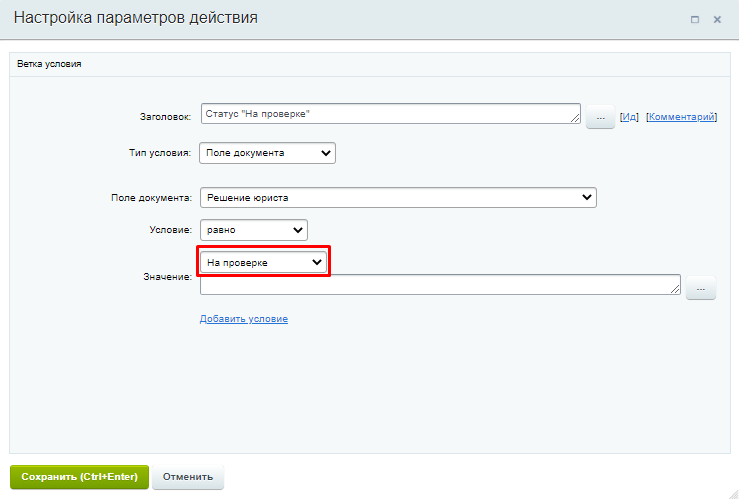This screenshot has height=500, width=739.
Task: Click the Комментарий link
Action: tap(682, 117)
